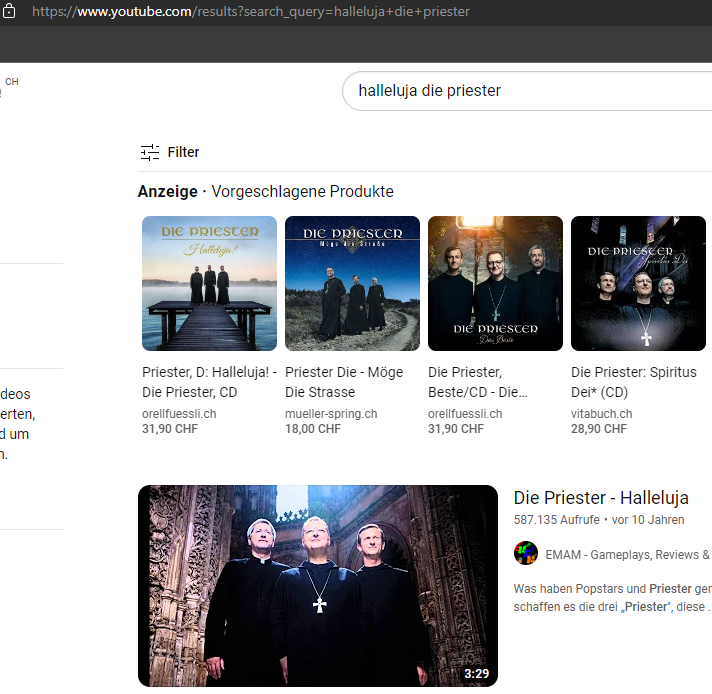This screenshot has height=694, width=712.
Task: Open the Möge die Straße album cover
Action: [x=352, y=283]
